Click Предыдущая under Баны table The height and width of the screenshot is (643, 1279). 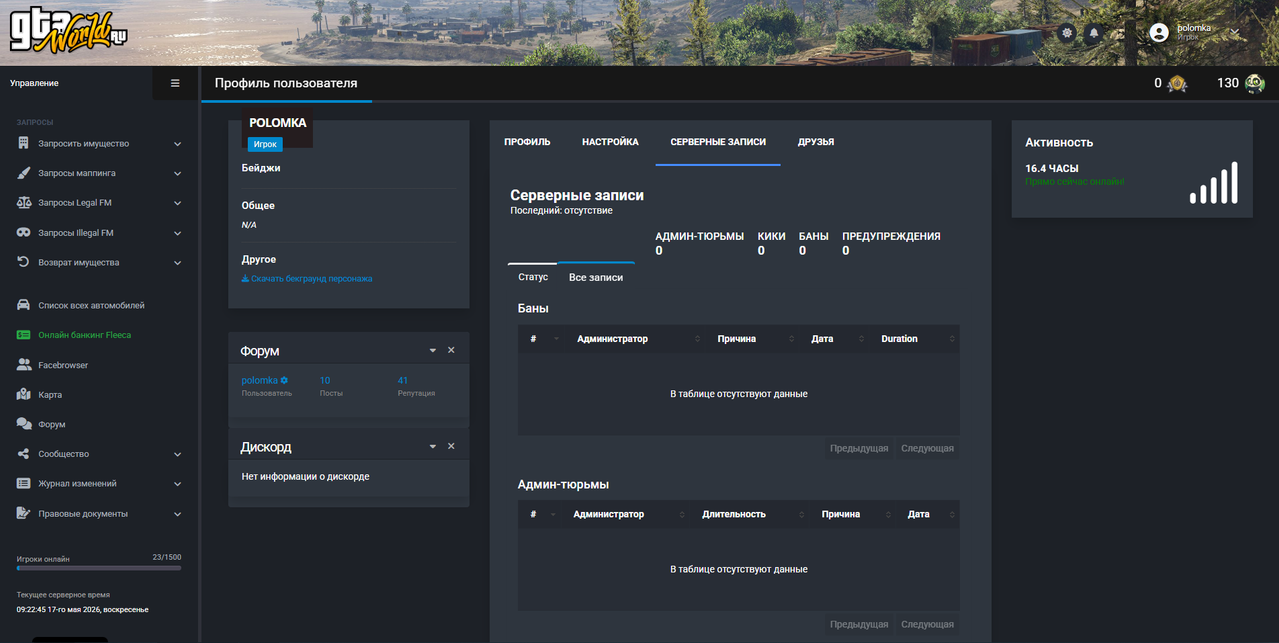[x=859, y=448]
